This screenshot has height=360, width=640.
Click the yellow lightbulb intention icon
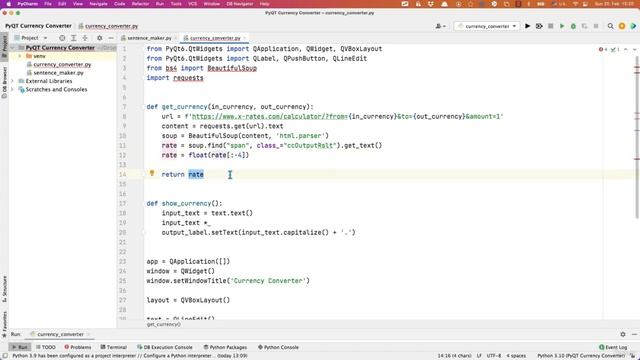152,173
